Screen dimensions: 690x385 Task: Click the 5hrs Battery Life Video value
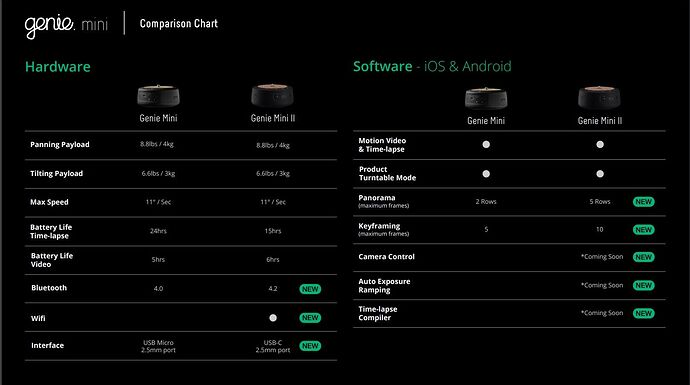tap(158, 260)
